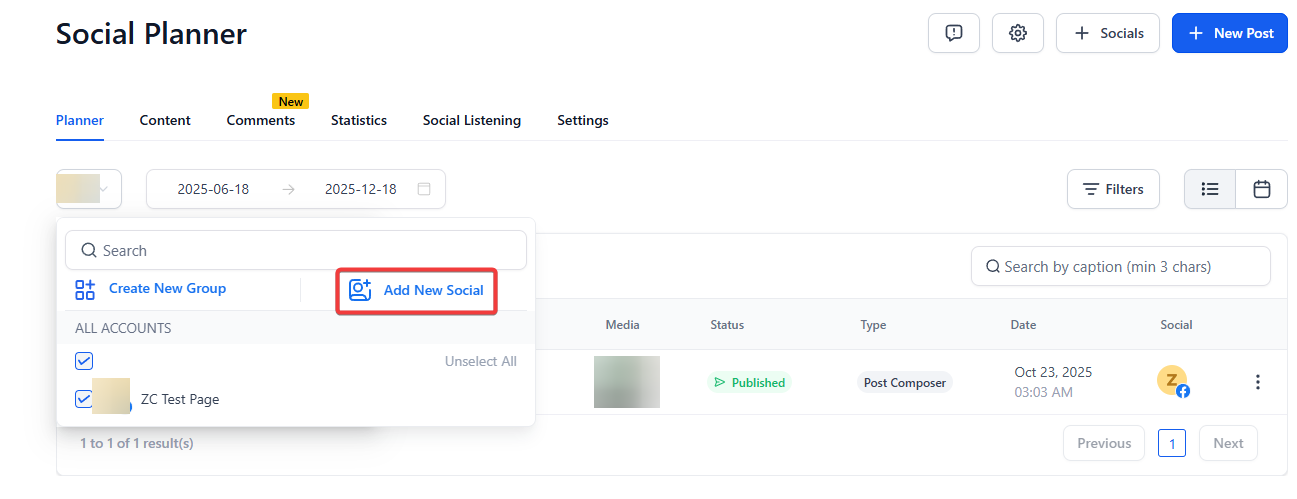The width and height of the screenshot is (1297, 499).
Task: Click the Social column header
Action: pyautogui.click(x=1176, y=325)
